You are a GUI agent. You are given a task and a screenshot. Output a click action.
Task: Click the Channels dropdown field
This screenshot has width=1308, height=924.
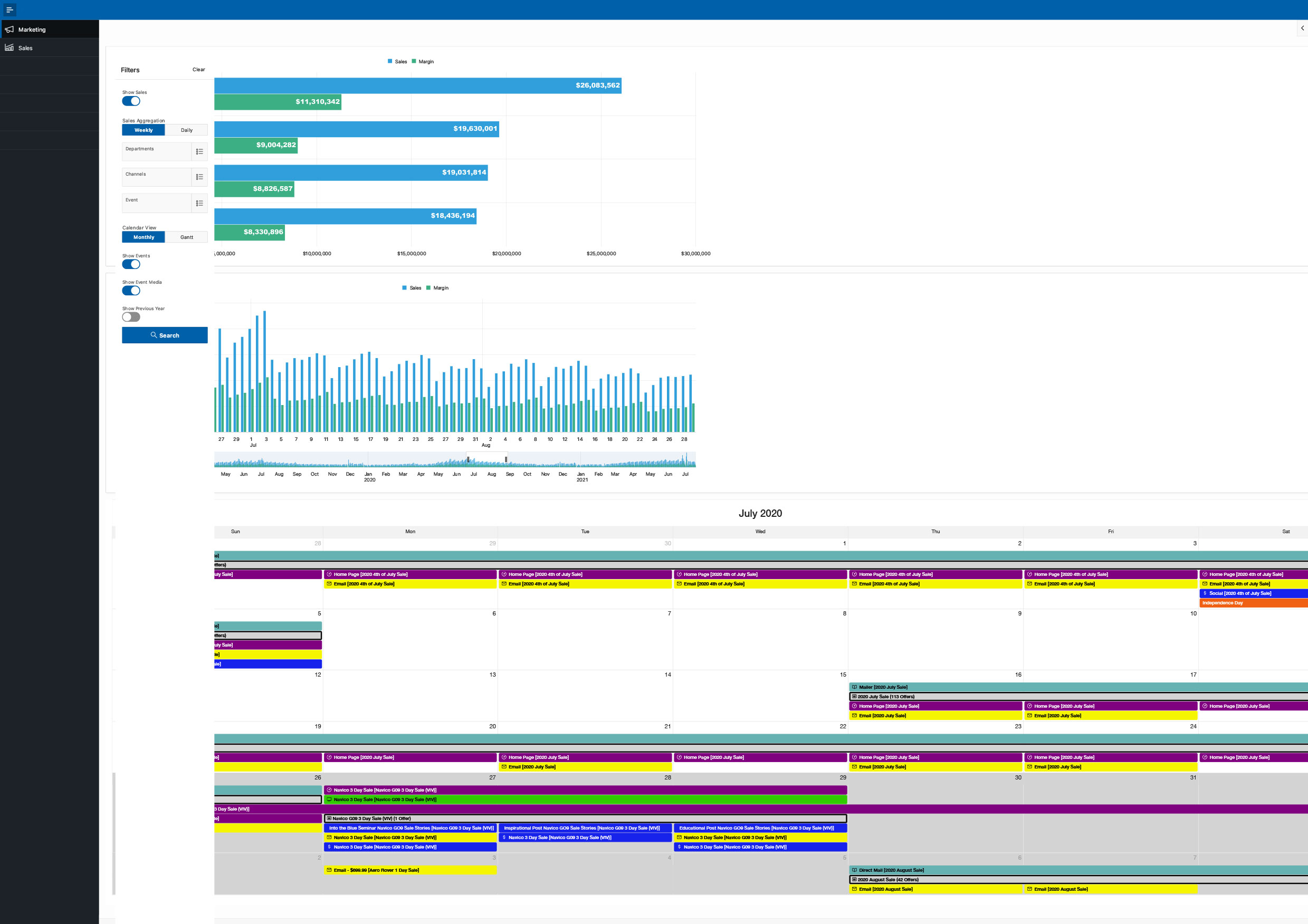pos(157,177)
